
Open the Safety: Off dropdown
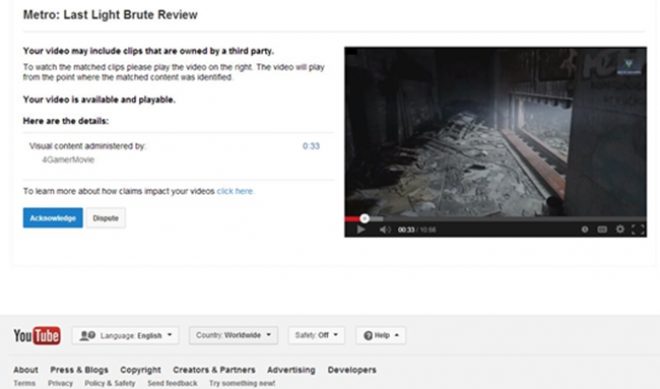(316, 336)
